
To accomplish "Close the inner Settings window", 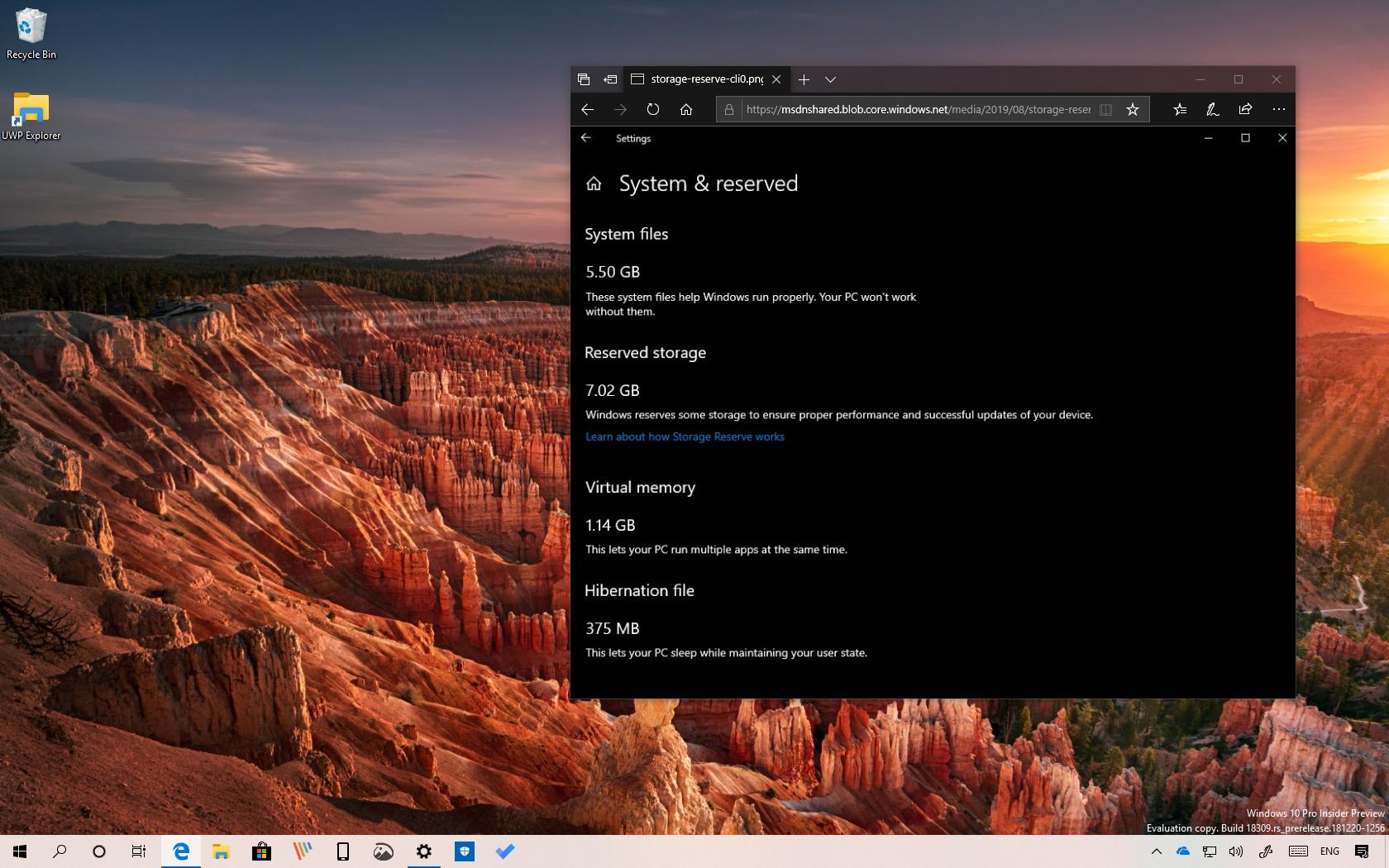I will pos(1282,138).
